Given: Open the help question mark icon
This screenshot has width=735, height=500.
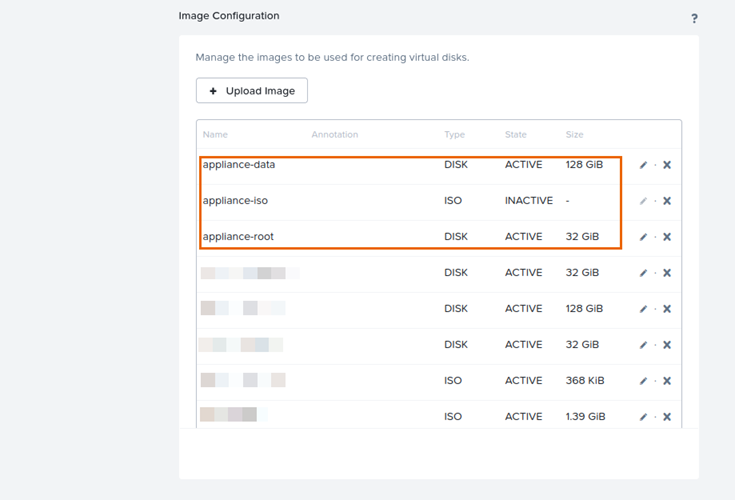Looking at the screenshot, I should tap(694, 19).
